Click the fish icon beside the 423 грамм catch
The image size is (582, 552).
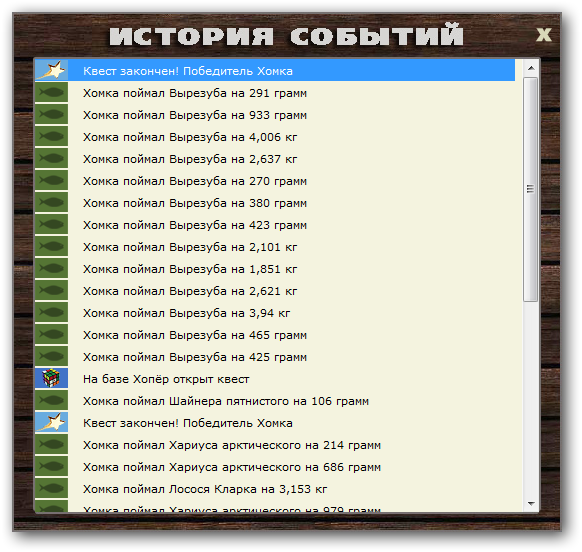(x=52, y=224)
